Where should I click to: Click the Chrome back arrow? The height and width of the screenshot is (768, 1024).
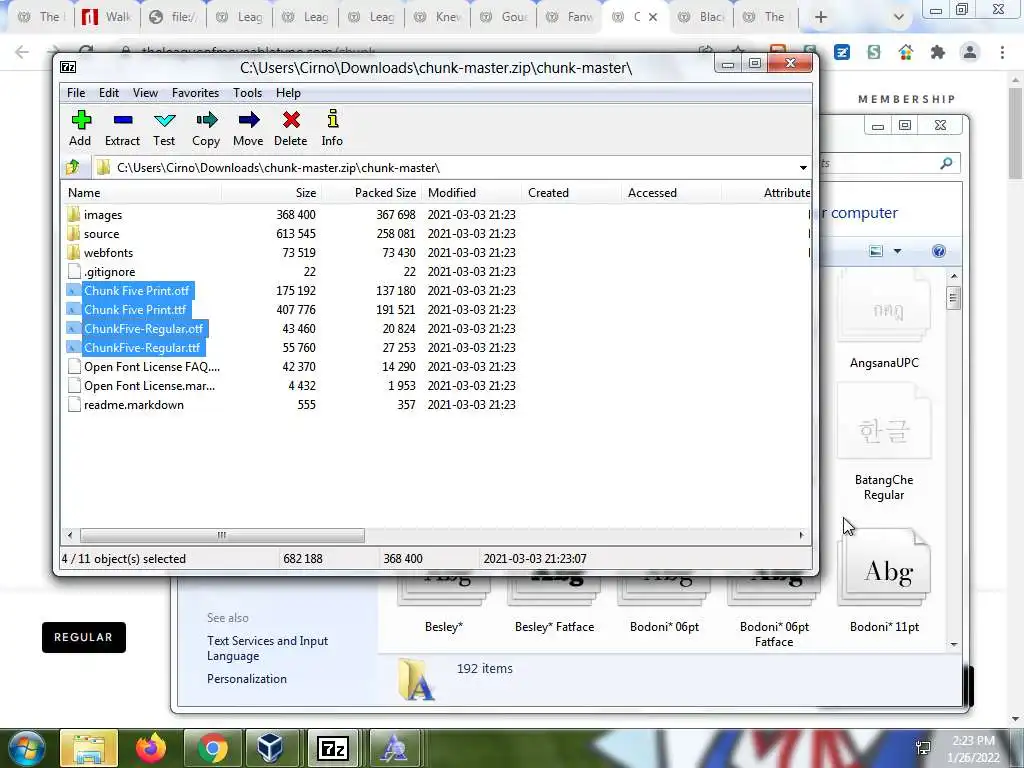[x=22, y=52]
